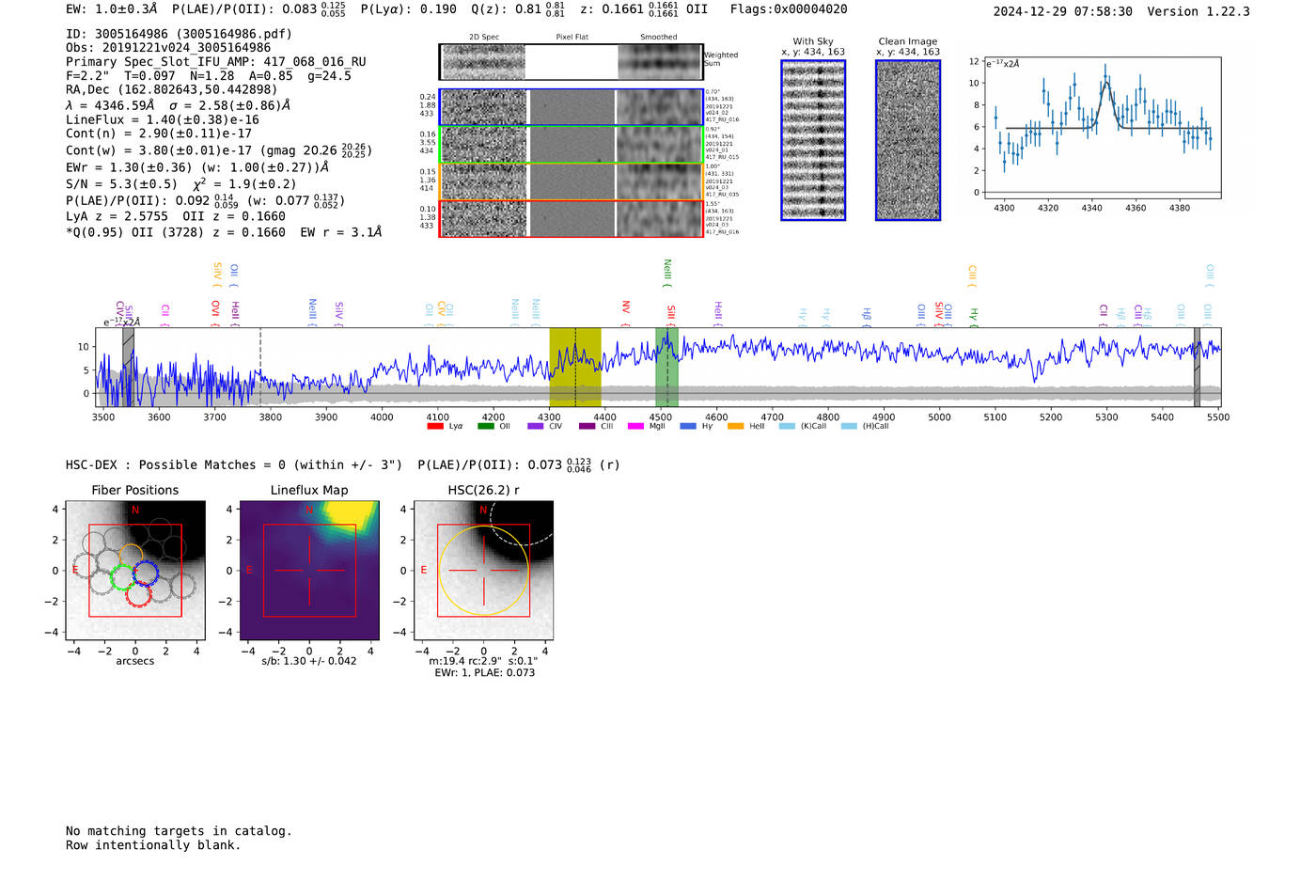This screenshot has width=1316, height=896.
Task: Click the weighted sum 2D spectrum strip
Action: tap(571, 62)
